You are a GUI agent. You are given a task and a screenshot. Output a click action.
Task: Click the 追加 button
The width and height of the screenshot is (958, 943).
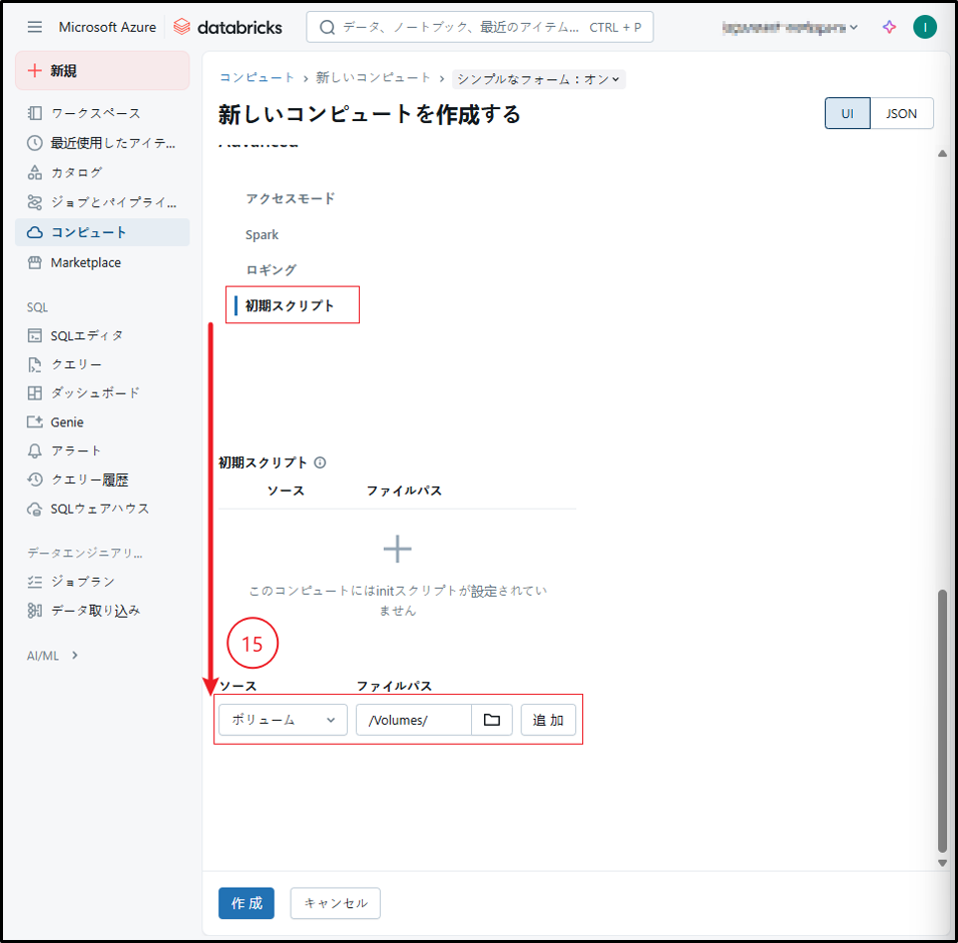[x=548, y=720]
